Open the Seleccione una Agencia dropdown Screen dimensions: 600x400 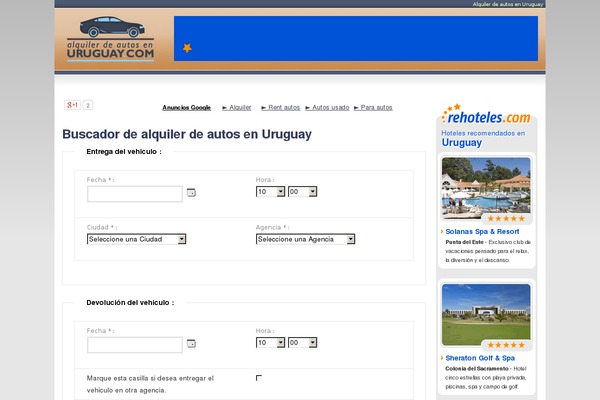click(305, 239)
